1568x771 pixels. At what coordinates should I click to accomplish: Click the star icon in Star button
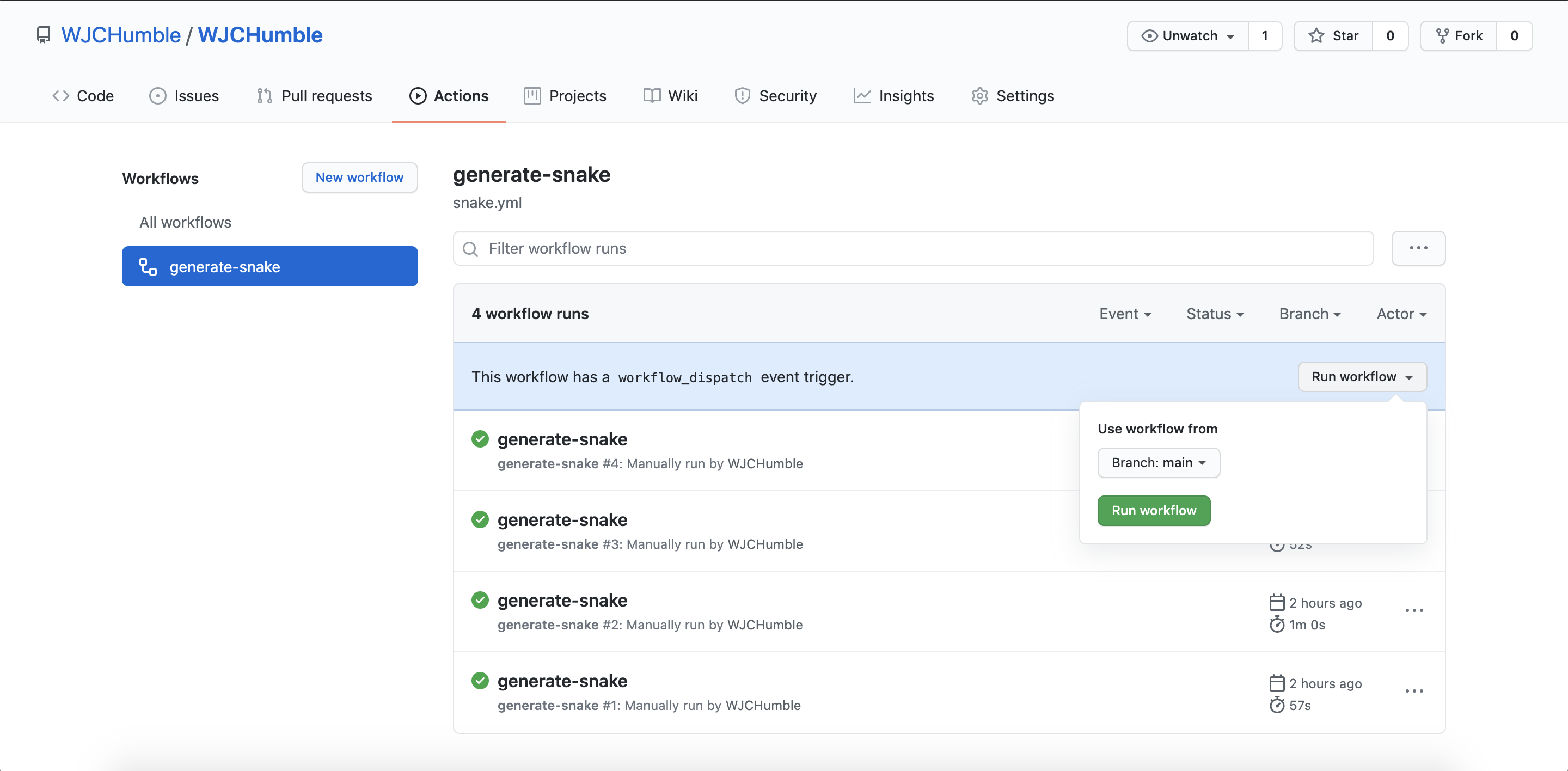pyautogui.click(x=1316, y=36)
